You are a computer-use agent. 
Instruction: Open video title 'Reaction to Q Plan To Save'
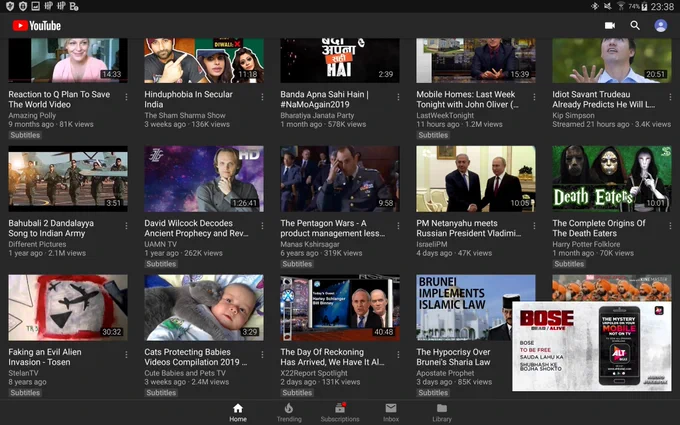tap(59, 99)
